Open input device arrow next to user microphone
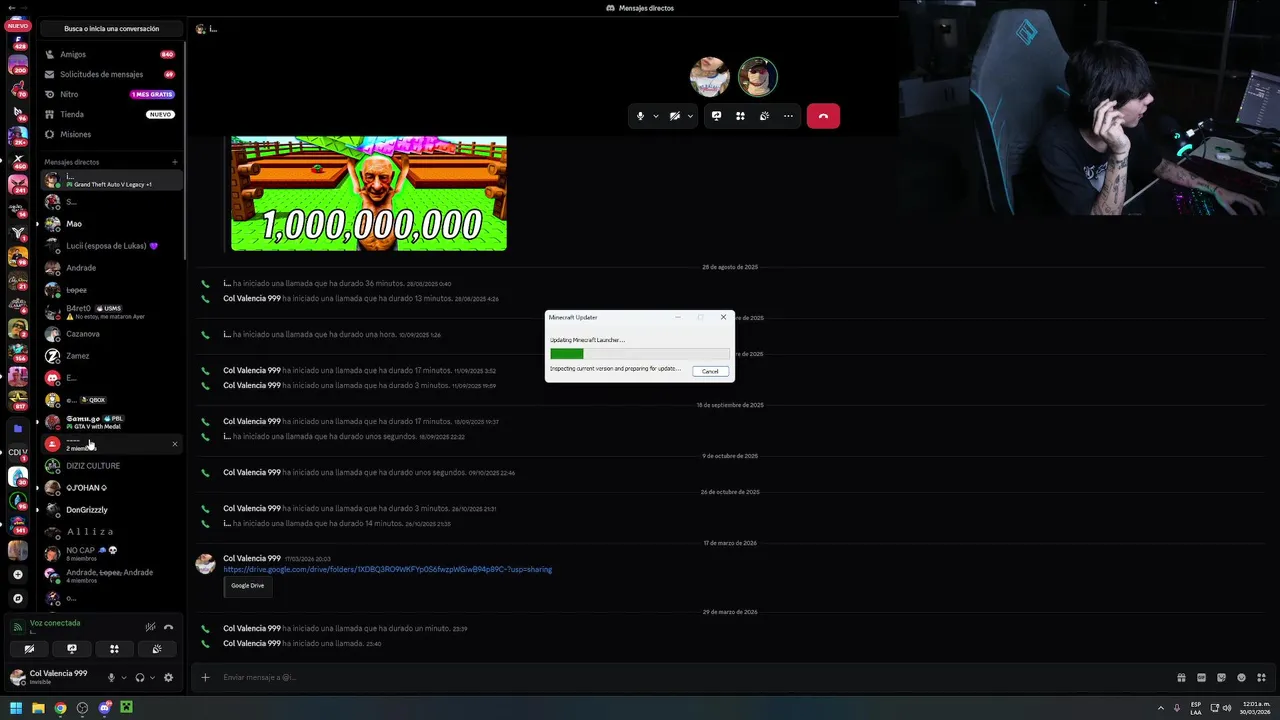Image resolution: width=1280 pixels, height=720 pixels. [124, 677]
